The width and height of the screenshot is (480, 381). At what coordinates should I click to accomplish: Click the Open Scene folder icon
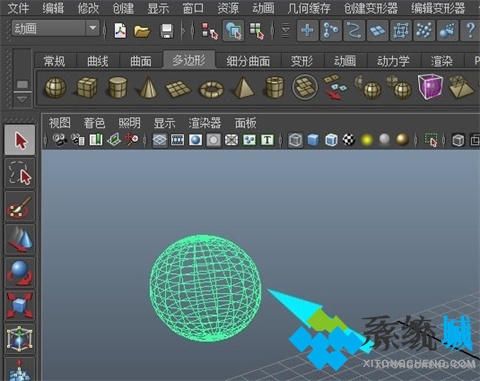tap(142, 31)
